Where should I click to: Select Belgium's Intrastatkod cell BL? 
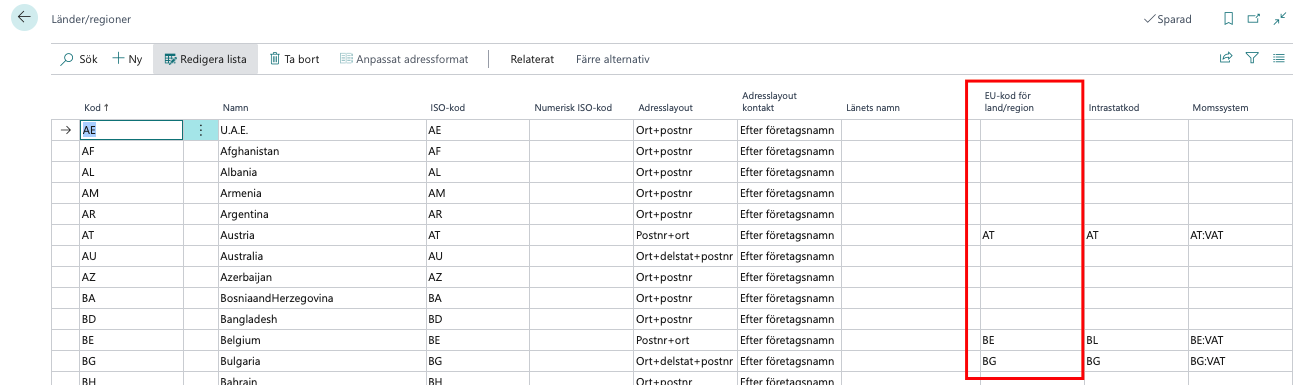[x=1135, y=340]
